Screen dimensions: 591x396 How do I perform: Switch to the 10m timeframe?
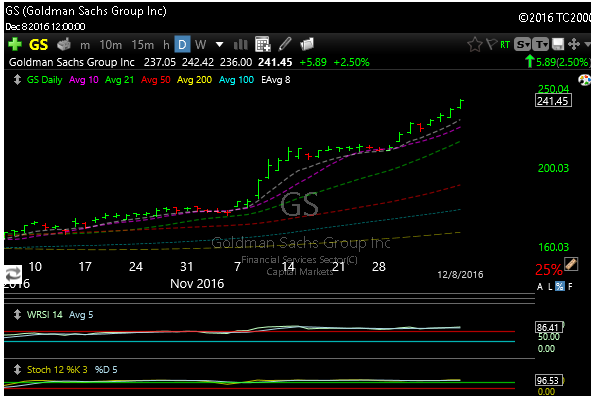point(110,45)
